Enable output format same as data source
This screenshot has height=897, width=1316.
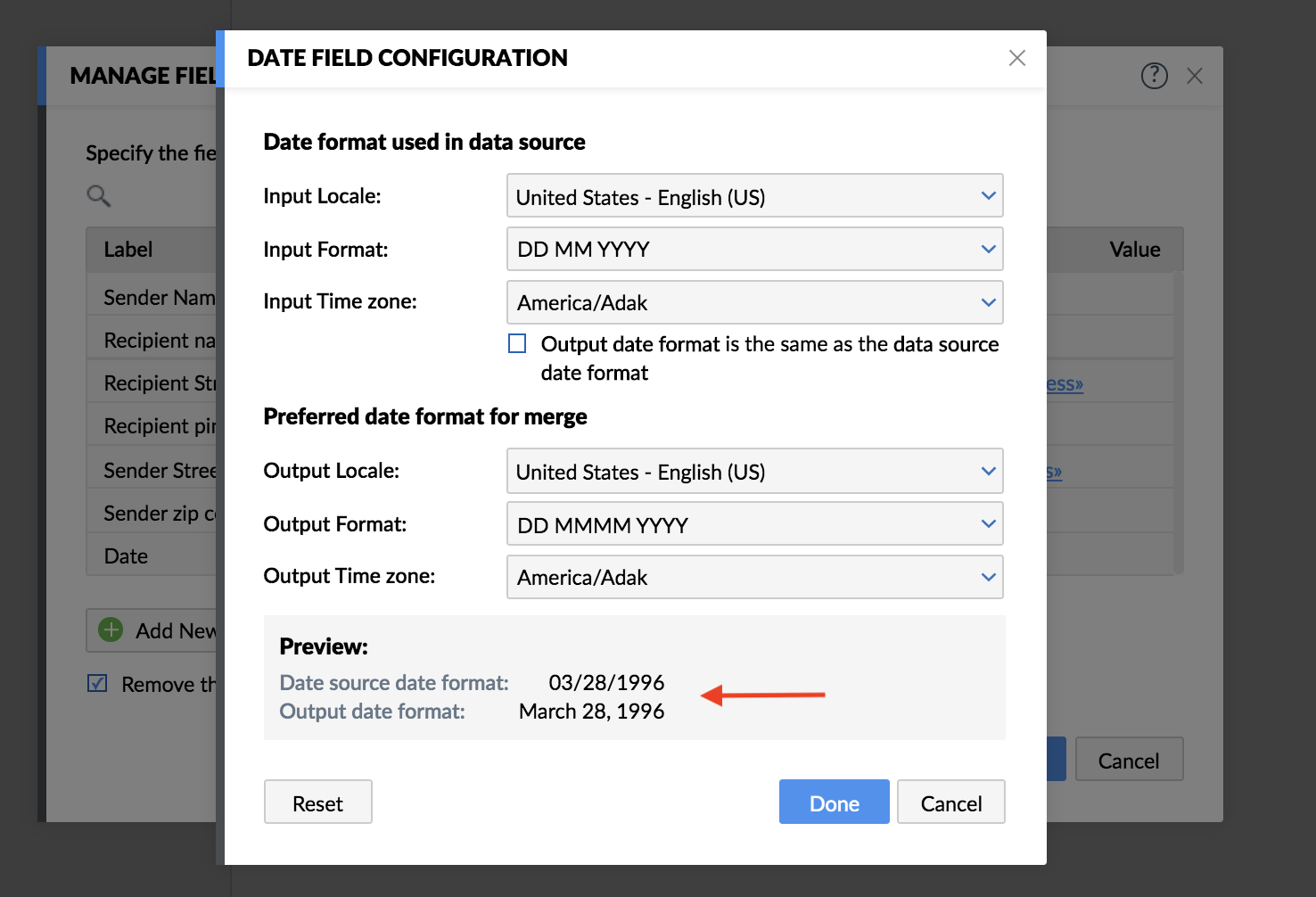pos(517,344)
